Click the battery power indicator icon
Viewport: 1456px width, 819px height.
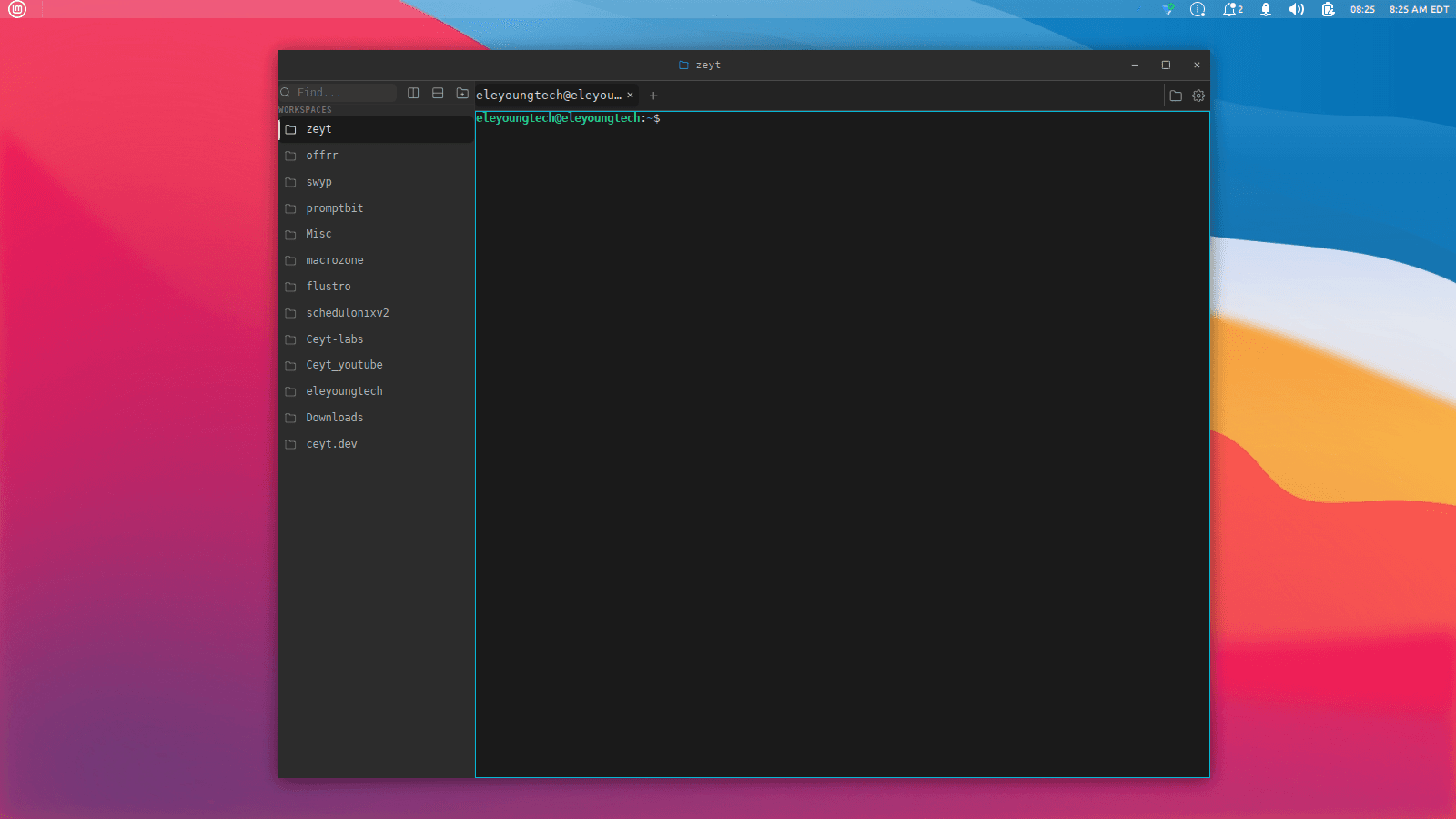pyautogui.click(x=1329, y=9)
